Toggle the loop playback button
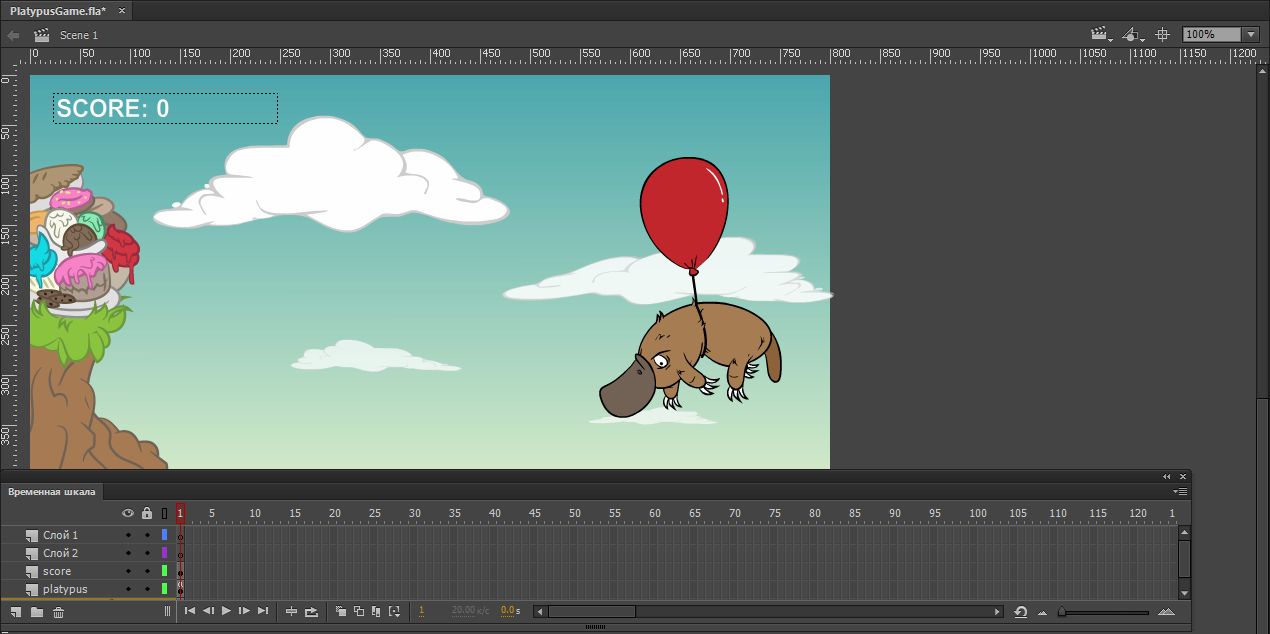This screenshot has height=634, width=1270. (311, 611)
